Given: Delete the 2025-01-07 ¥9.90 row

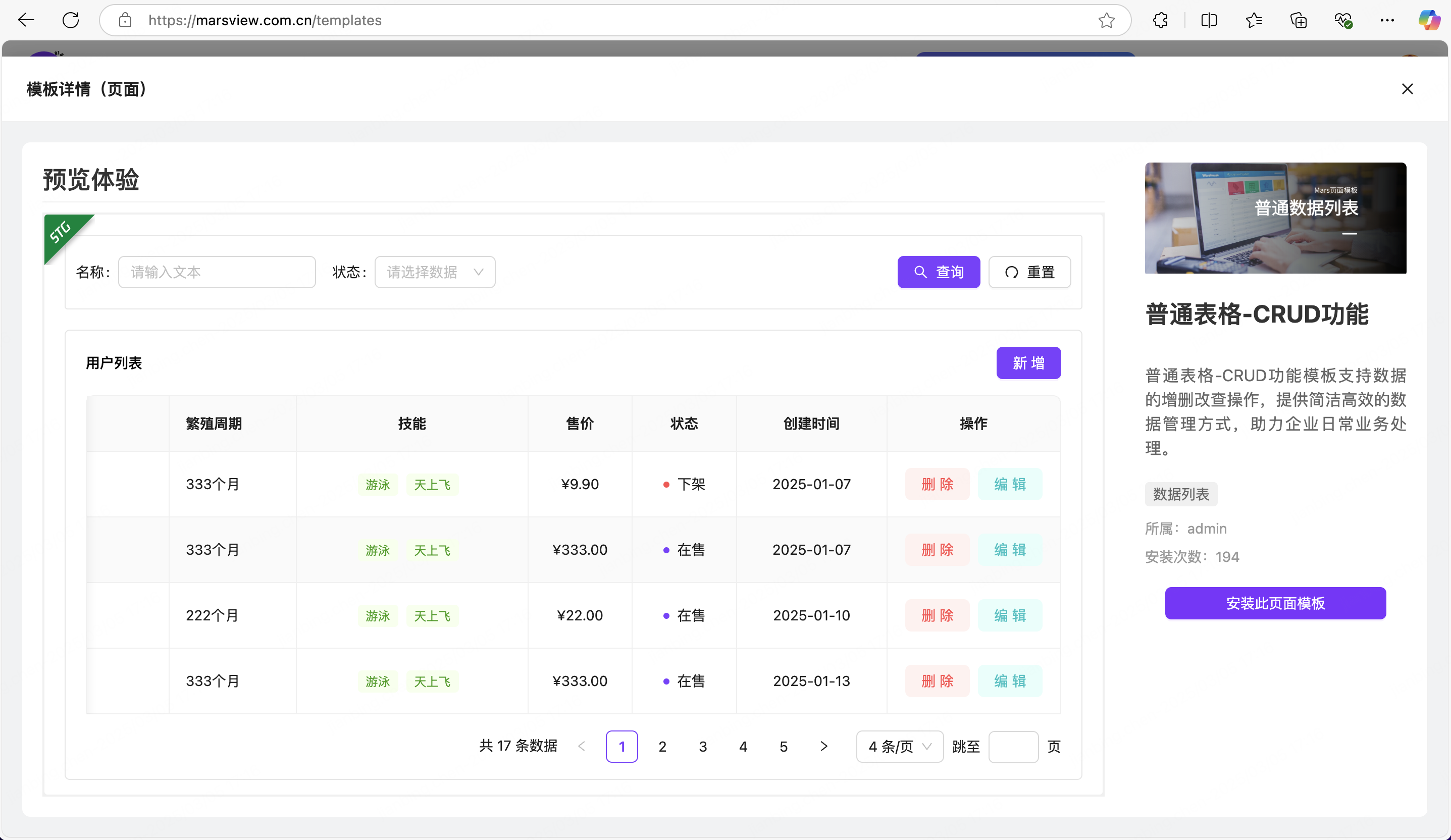Looking at the screenshot, I should (938, 484).
